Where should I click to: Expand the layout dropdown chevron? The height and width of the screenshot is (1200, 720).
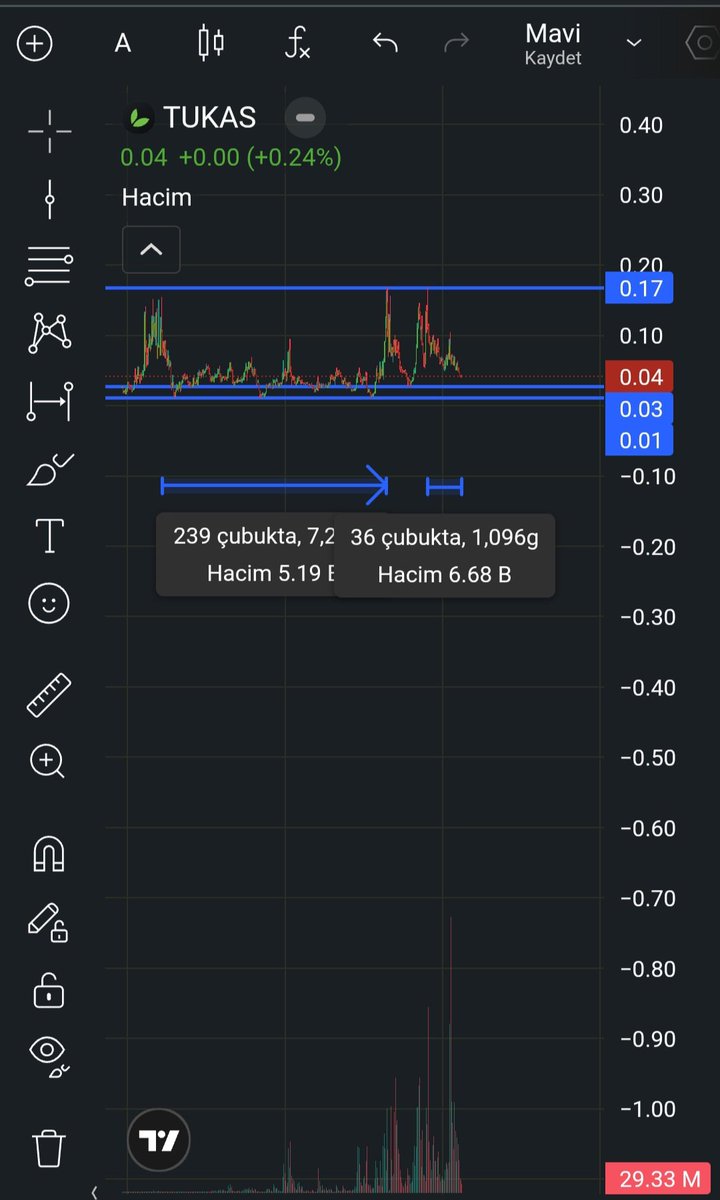pyautogui.click(x=634, y=43)
